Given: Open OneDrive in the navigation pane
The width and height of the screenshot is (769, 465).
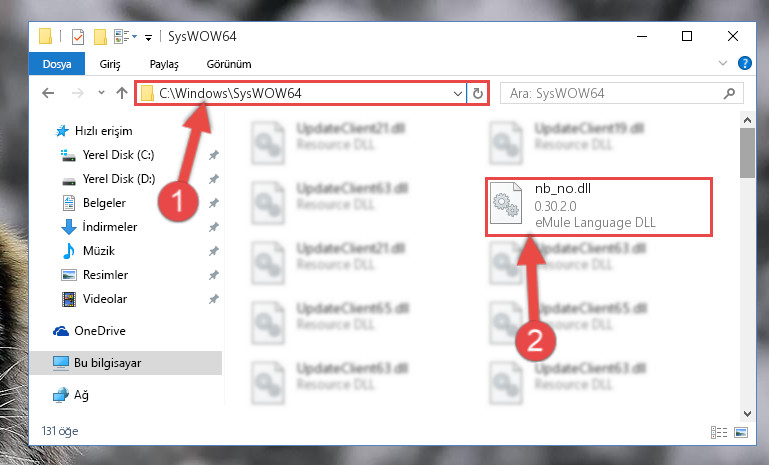Looking at the screenshot, I should coord(100,331).
